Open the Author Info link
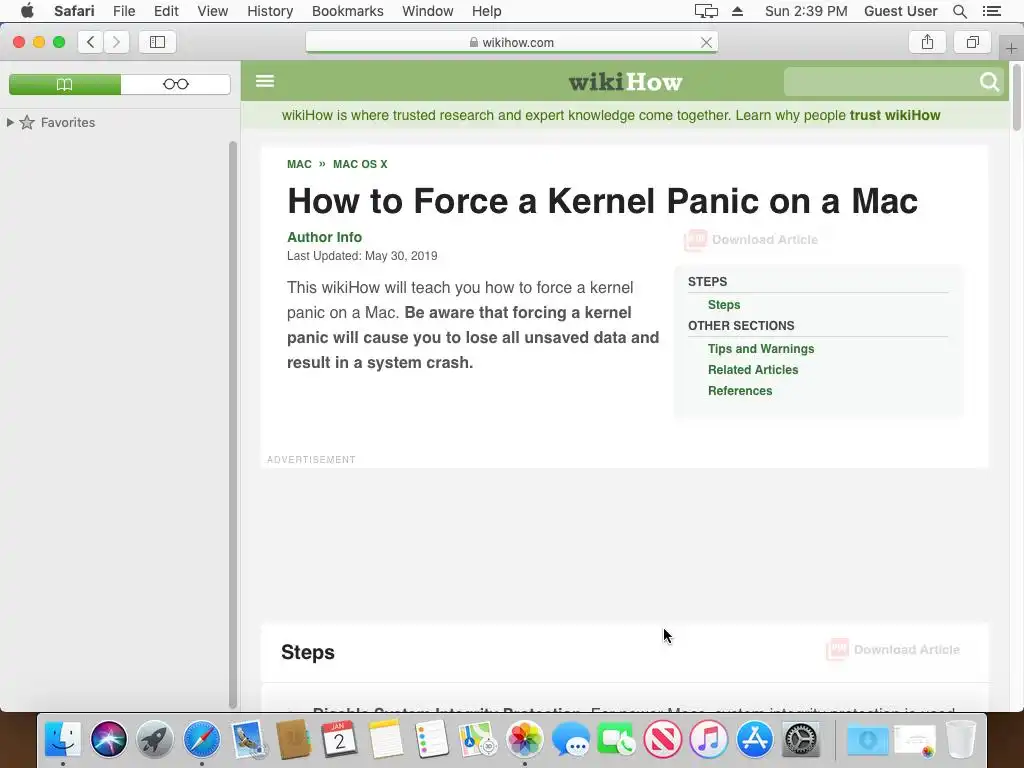 324,237
